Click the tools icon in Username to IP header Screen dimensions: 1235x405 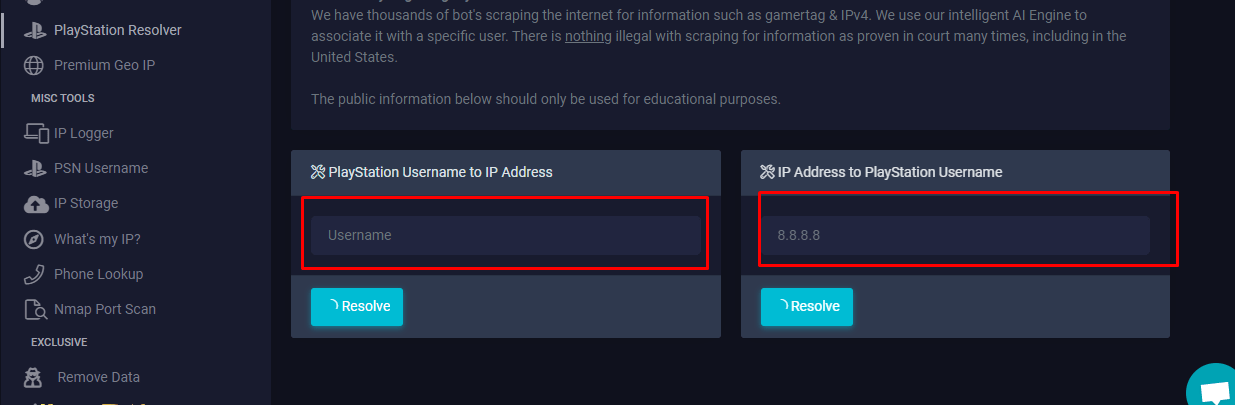[319, 172]
